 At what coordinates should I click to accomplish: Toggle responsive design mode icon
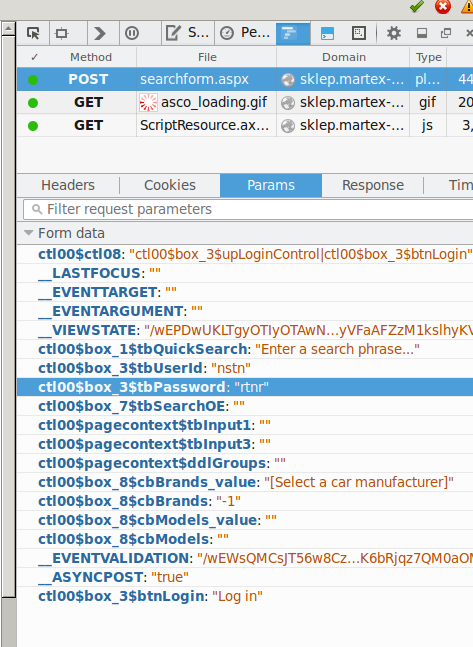(359, 33)
